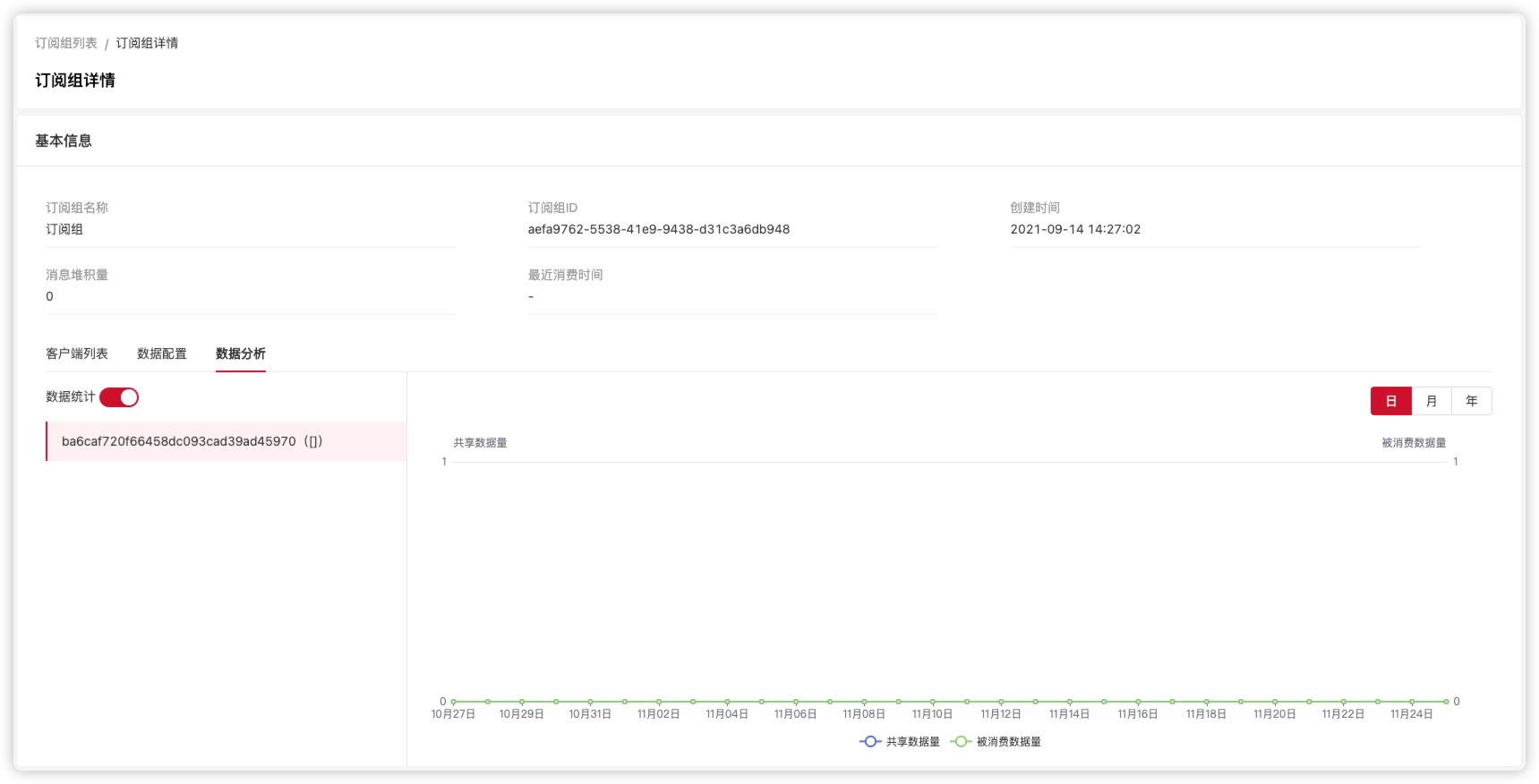Click the chart data point at 11月16日
The width and height of the screenshot is (1539, 784).
1138,702
